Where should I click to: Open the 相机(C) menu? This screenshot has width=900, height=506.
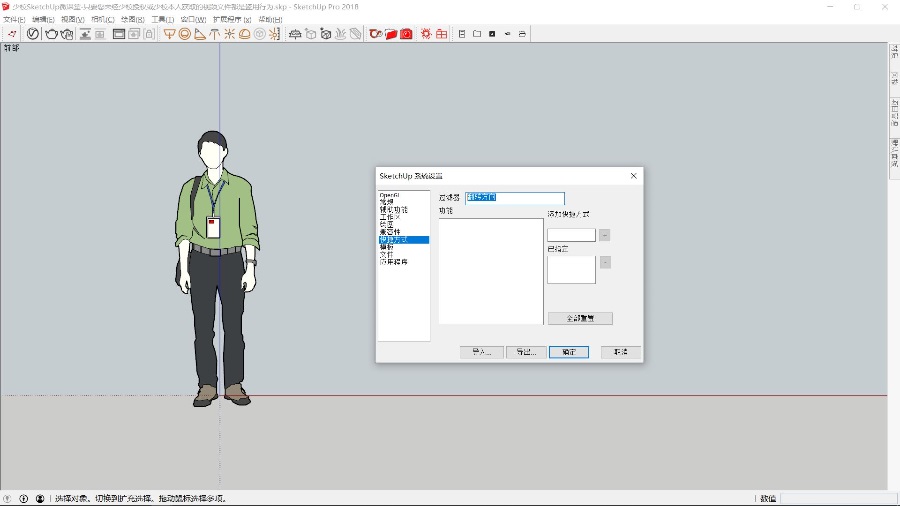103,20
